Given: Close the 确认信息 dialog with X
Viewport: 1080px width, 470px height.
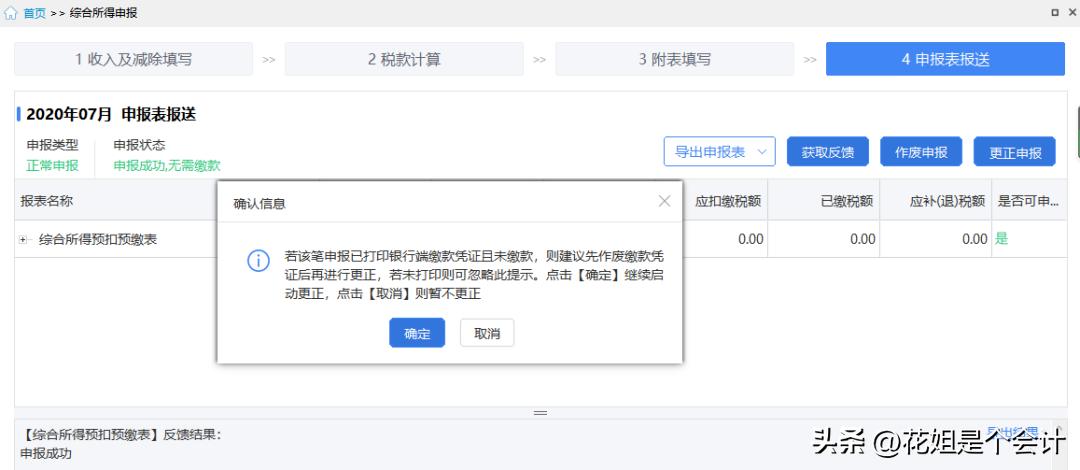Looking at the screenshot, I should pyautogui.click(x=664, y=201).
